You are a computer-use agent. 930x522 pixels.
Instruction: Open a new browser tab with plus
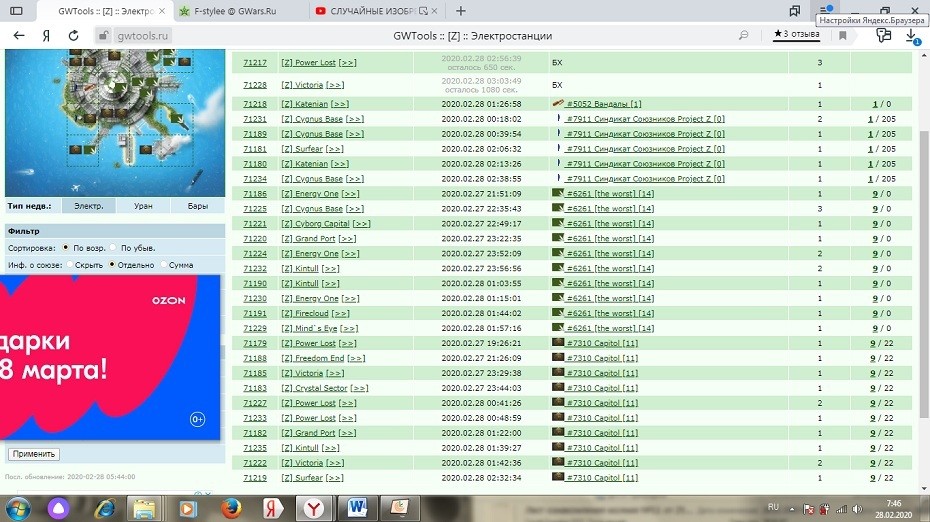coord(461,11)
